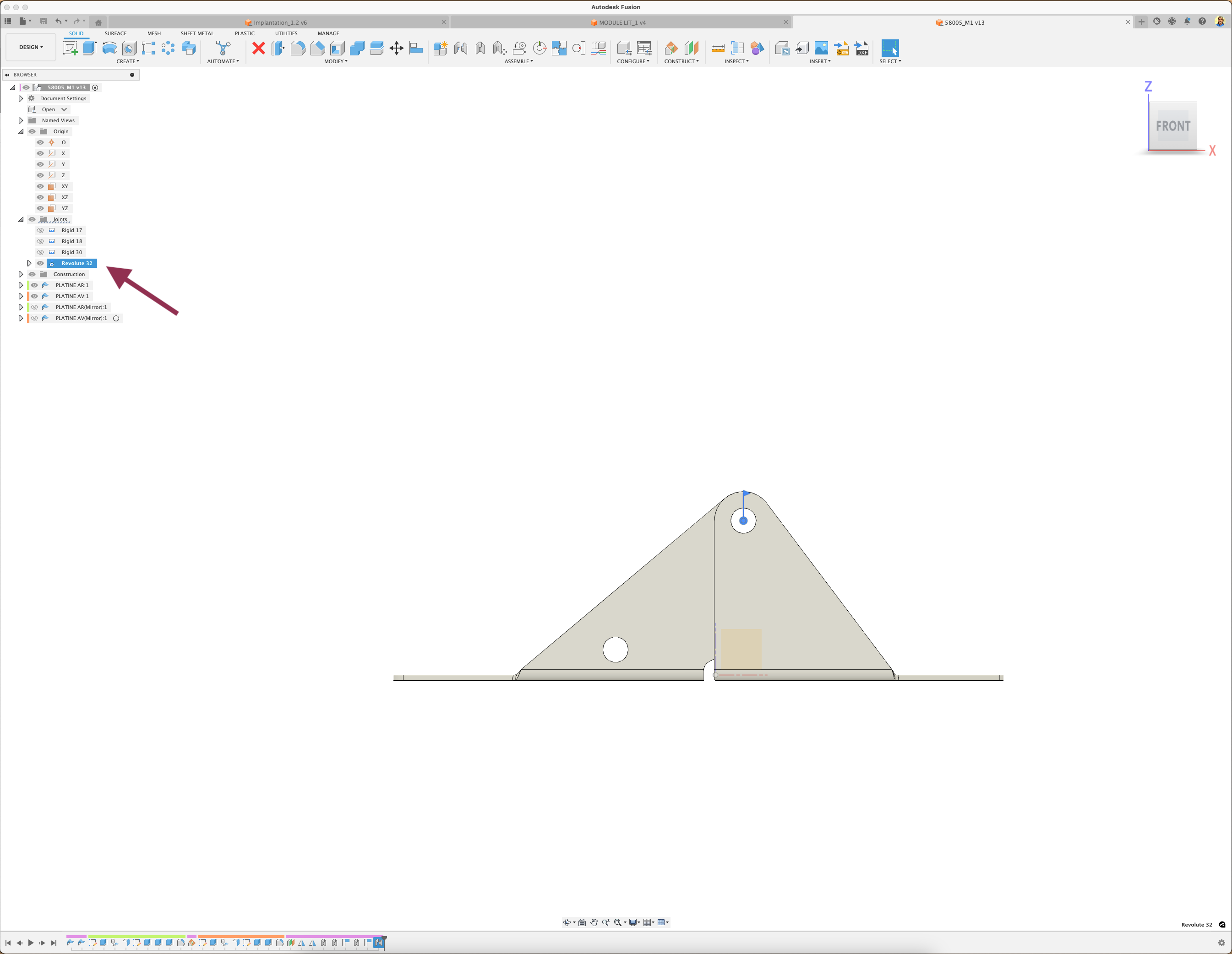Image resolution: width=1232 pixels, height=954 pixels.
Task: Open the Measure ruler tool
Action: tap(718, 49)
